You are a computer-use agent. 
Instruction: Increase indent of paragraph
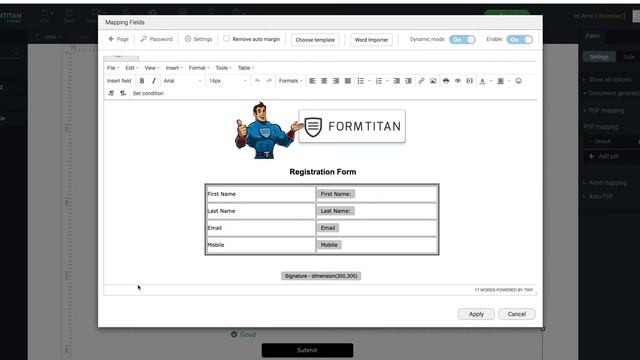[408, 81]
